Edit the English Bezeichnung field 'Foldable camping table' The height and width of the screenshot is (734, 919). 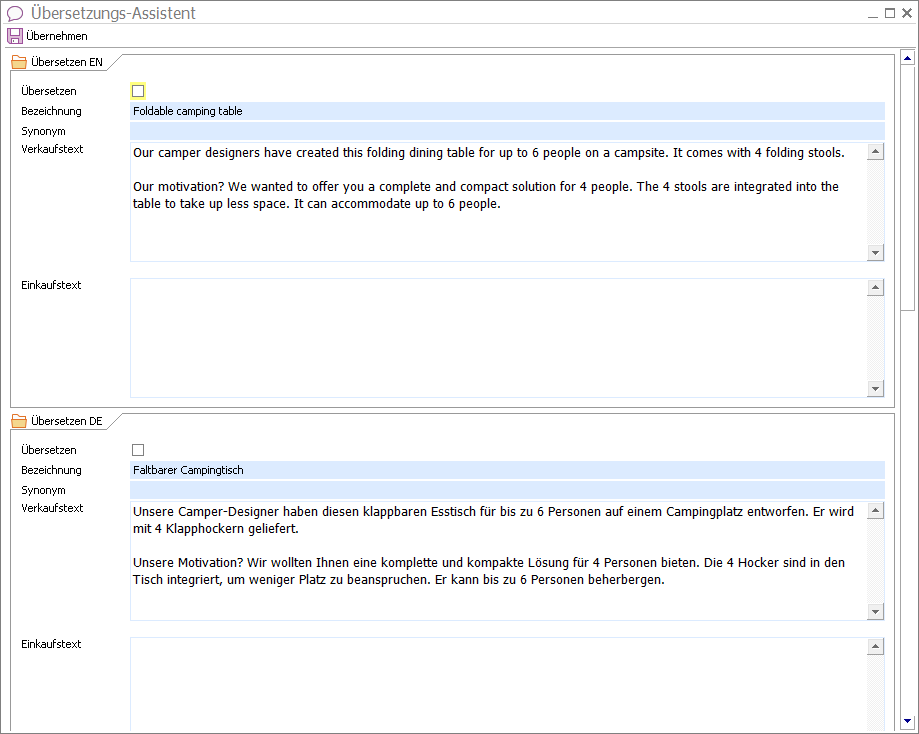click(506, 111)
